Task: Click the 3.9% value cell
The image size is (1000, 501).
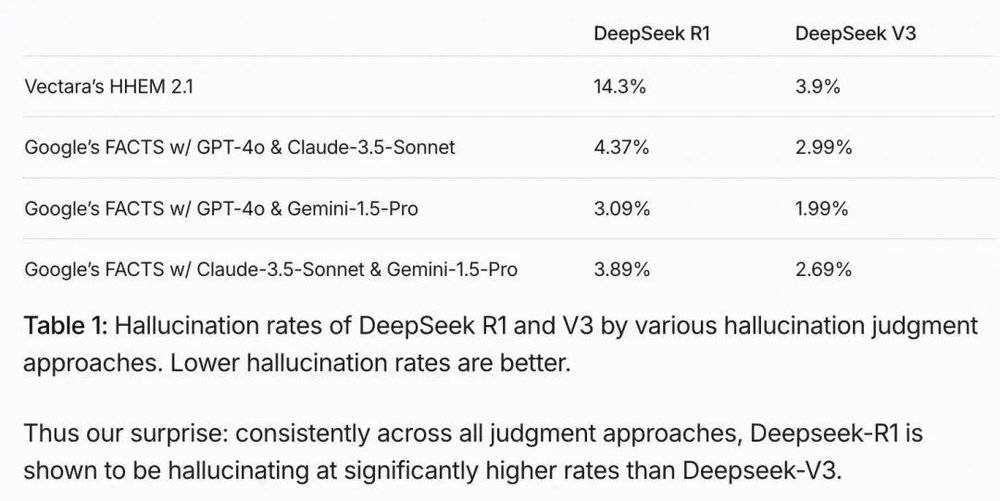Action: pos(818,86)
